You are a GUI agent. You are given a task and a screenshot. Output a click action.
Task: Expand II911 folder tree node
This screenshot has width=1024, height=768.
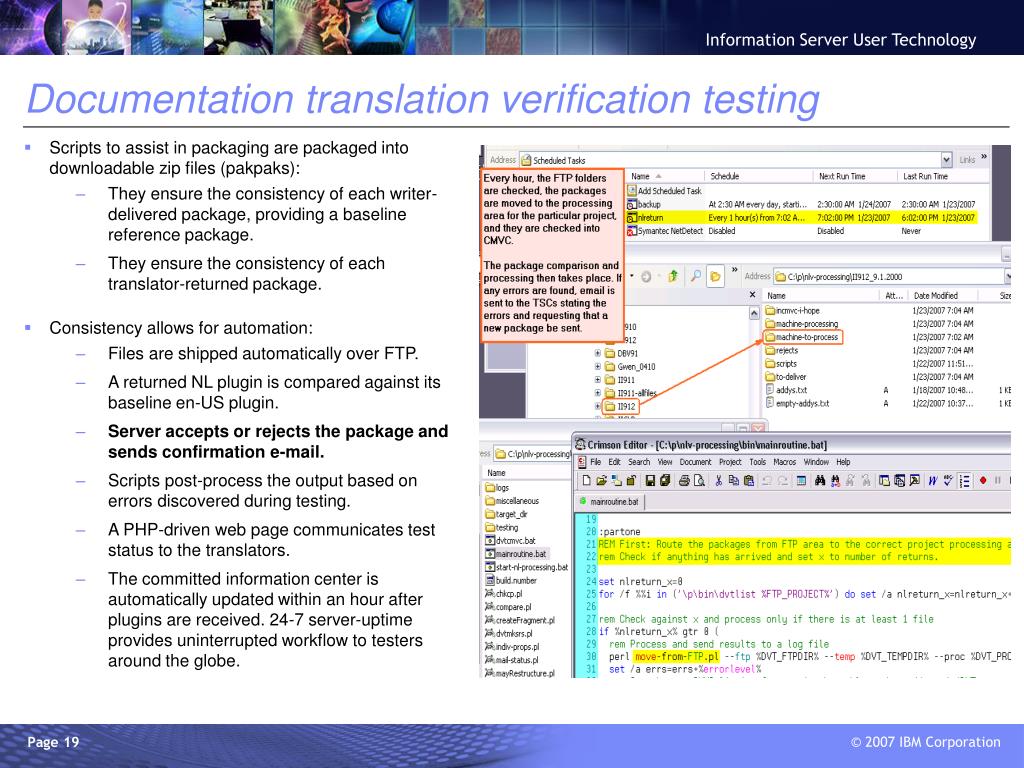coord(598,379)
